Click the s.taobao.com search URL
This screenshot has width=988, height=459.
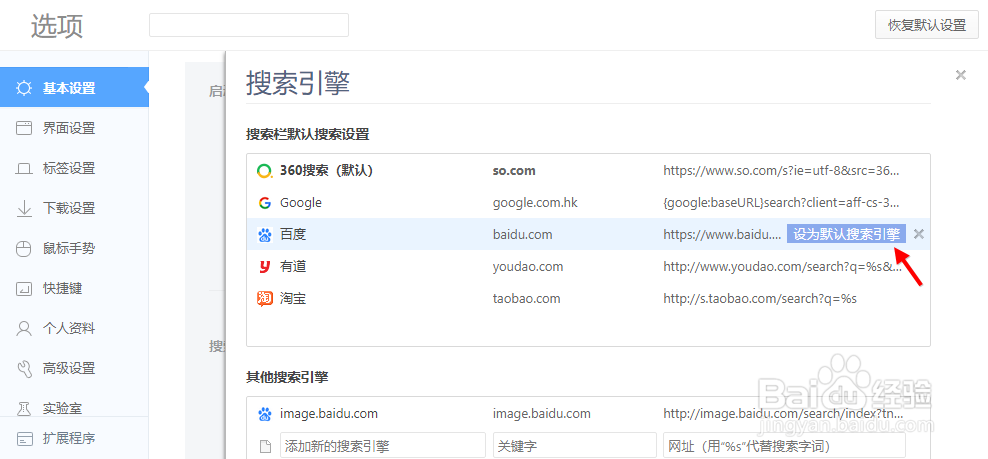click(760, 299)
